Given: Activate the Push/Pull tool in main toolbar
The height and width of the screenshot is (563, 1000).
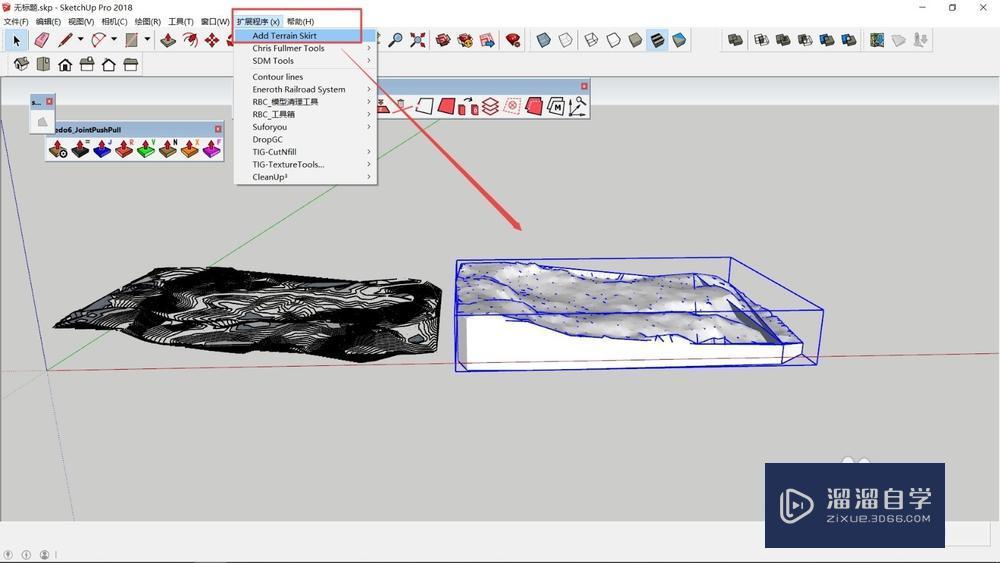Looking at the screenshot, I should click(168, 40).
